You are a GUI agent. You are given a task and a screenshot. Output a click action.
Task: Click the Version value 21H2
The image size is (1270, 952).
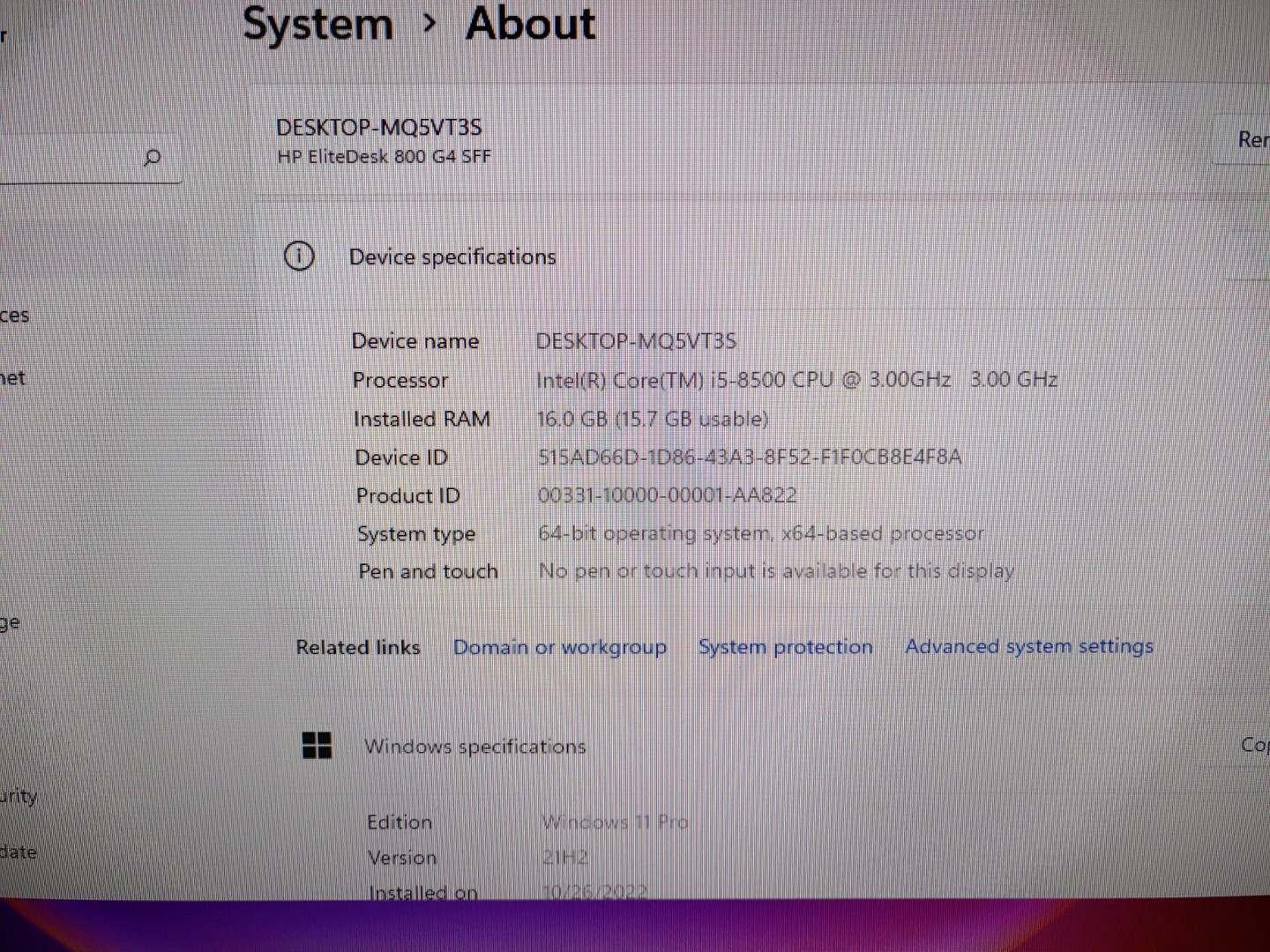(565, 858)
